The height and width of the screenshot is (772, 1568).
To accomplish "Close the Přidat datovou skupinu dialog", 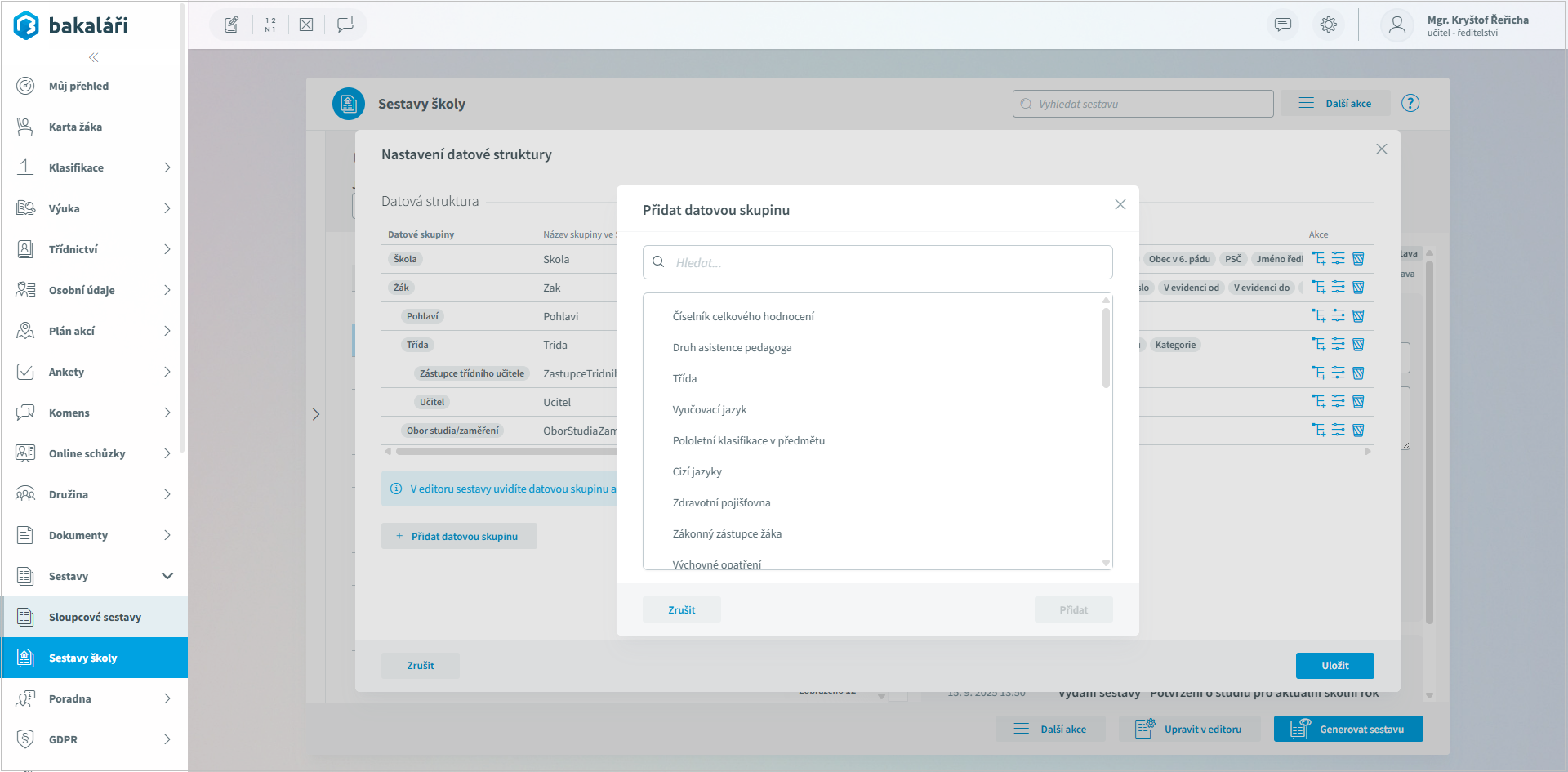I will (x=1120, y=204).
